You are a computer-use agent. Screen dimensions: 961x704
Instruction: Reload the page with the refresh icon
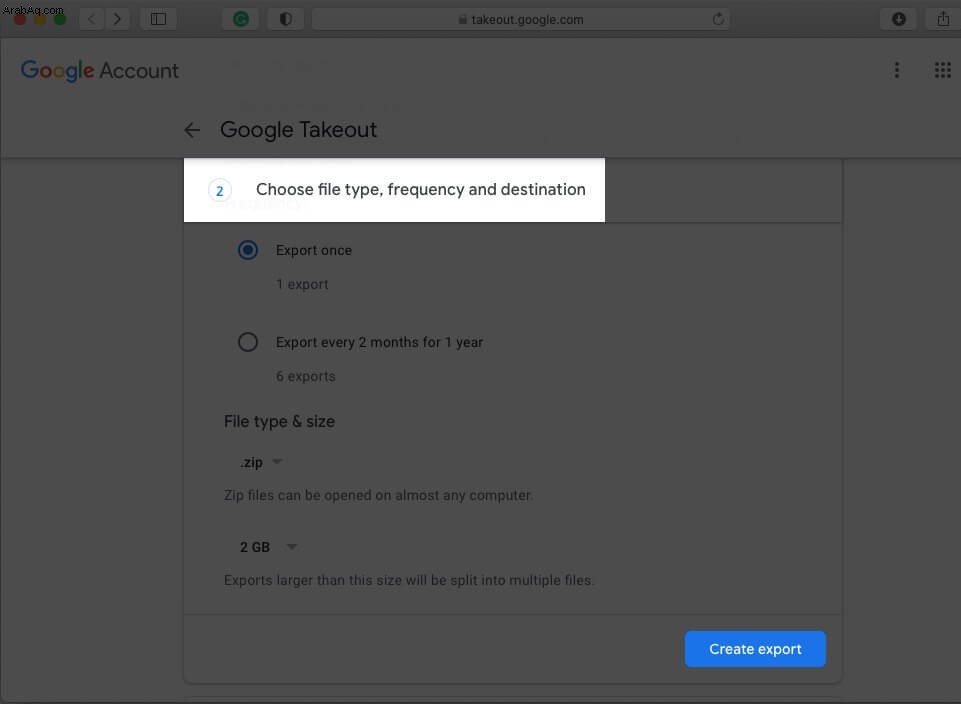click(718, 19)
